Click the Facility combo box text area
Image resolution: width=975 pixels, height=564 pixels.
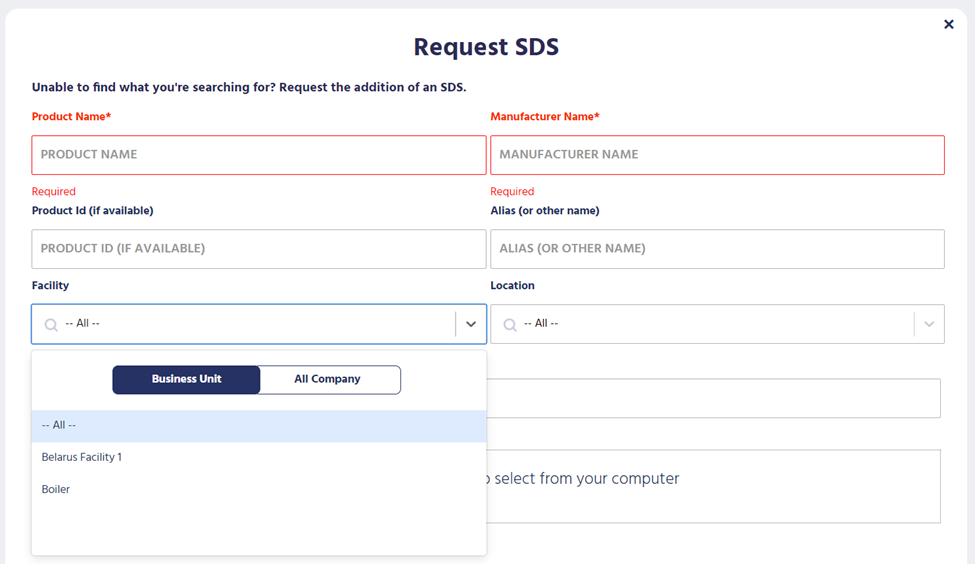point(250,324)
